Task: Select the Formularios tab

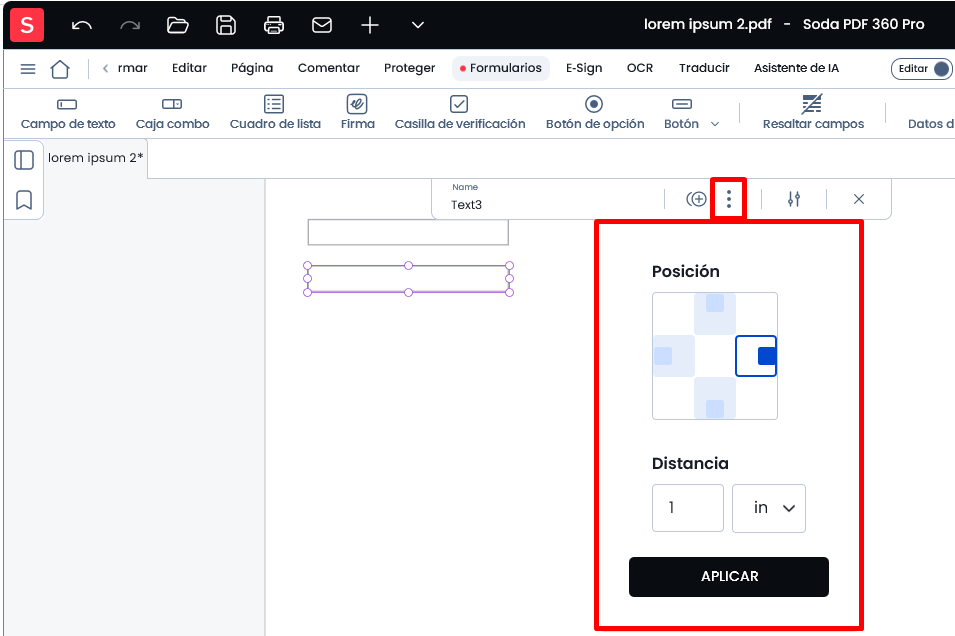Action: 501,68
